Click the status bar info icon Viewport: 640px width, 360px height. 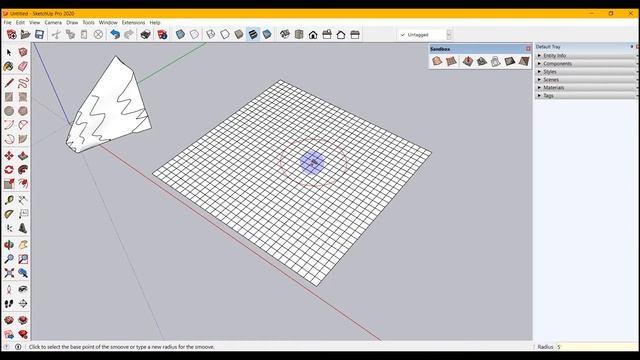(18, 347)
